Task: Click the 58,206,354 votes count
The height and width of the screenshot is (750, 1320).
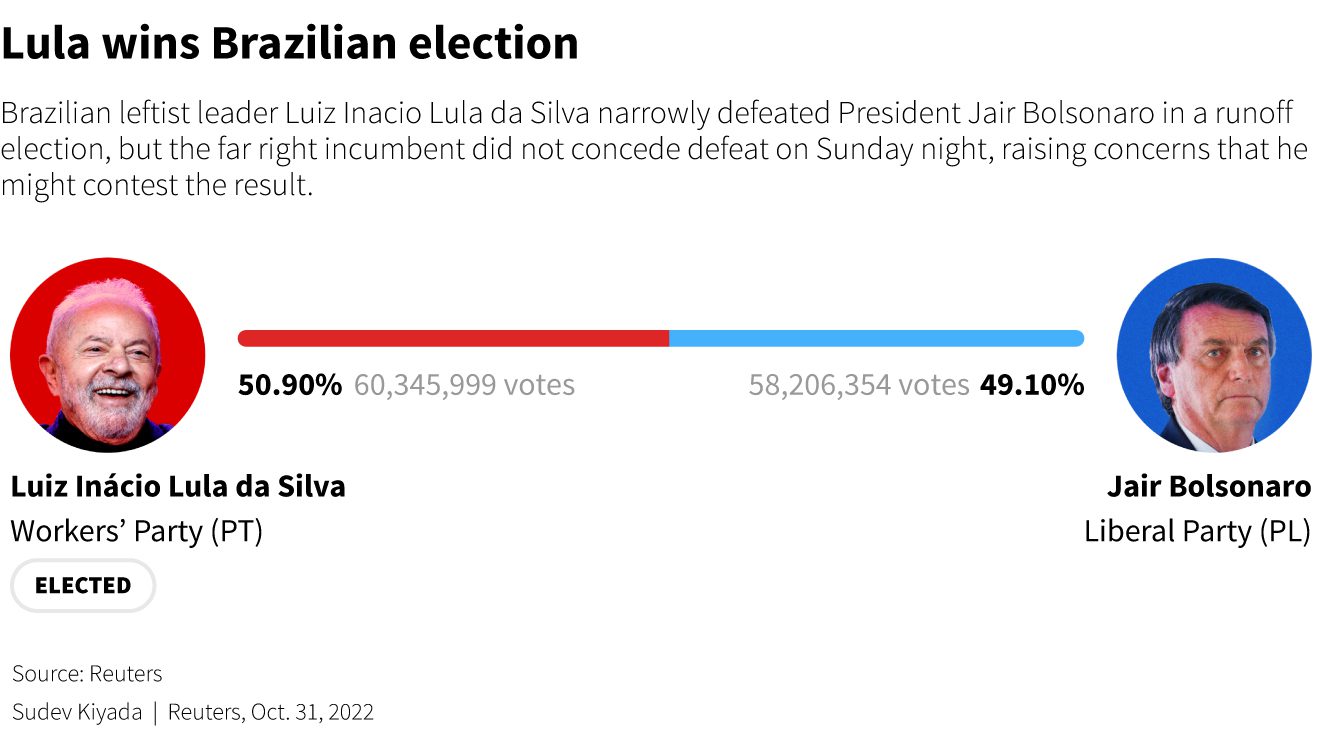Action: pos(859,385)
